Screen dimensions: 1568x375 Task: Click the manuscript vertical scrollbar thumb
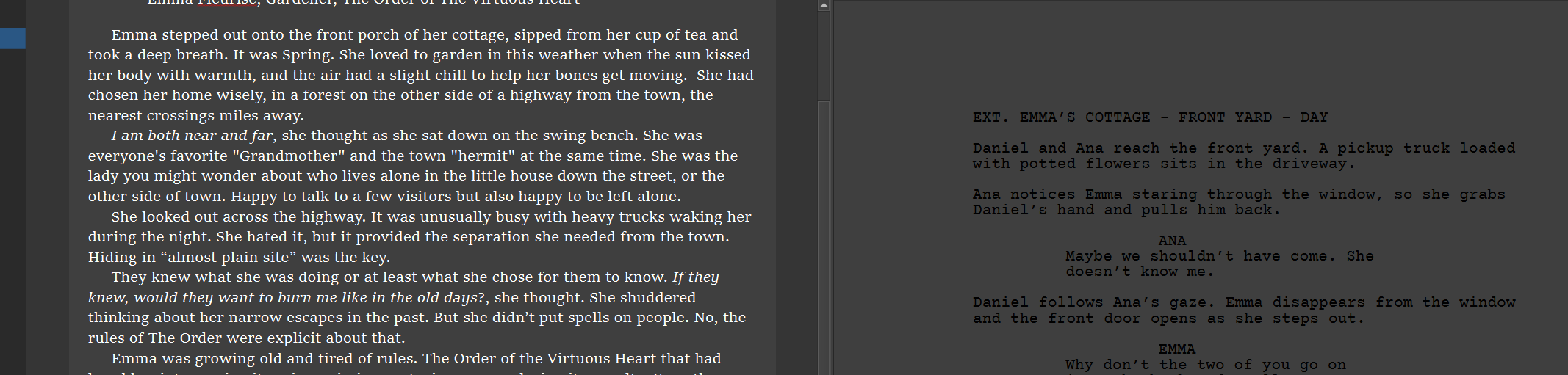pos(824,237)
